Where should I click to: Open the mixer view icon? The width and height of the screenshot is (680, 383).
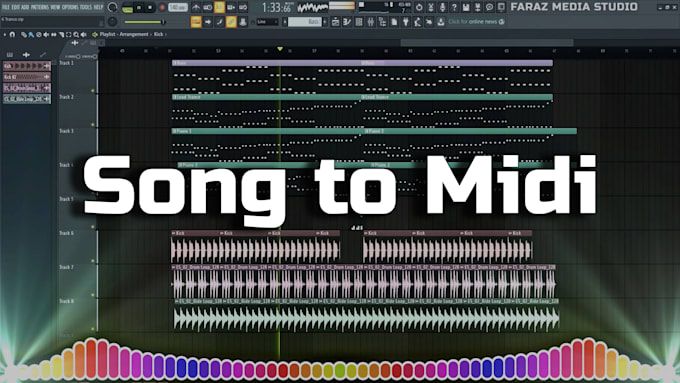(x=371, y=21)
